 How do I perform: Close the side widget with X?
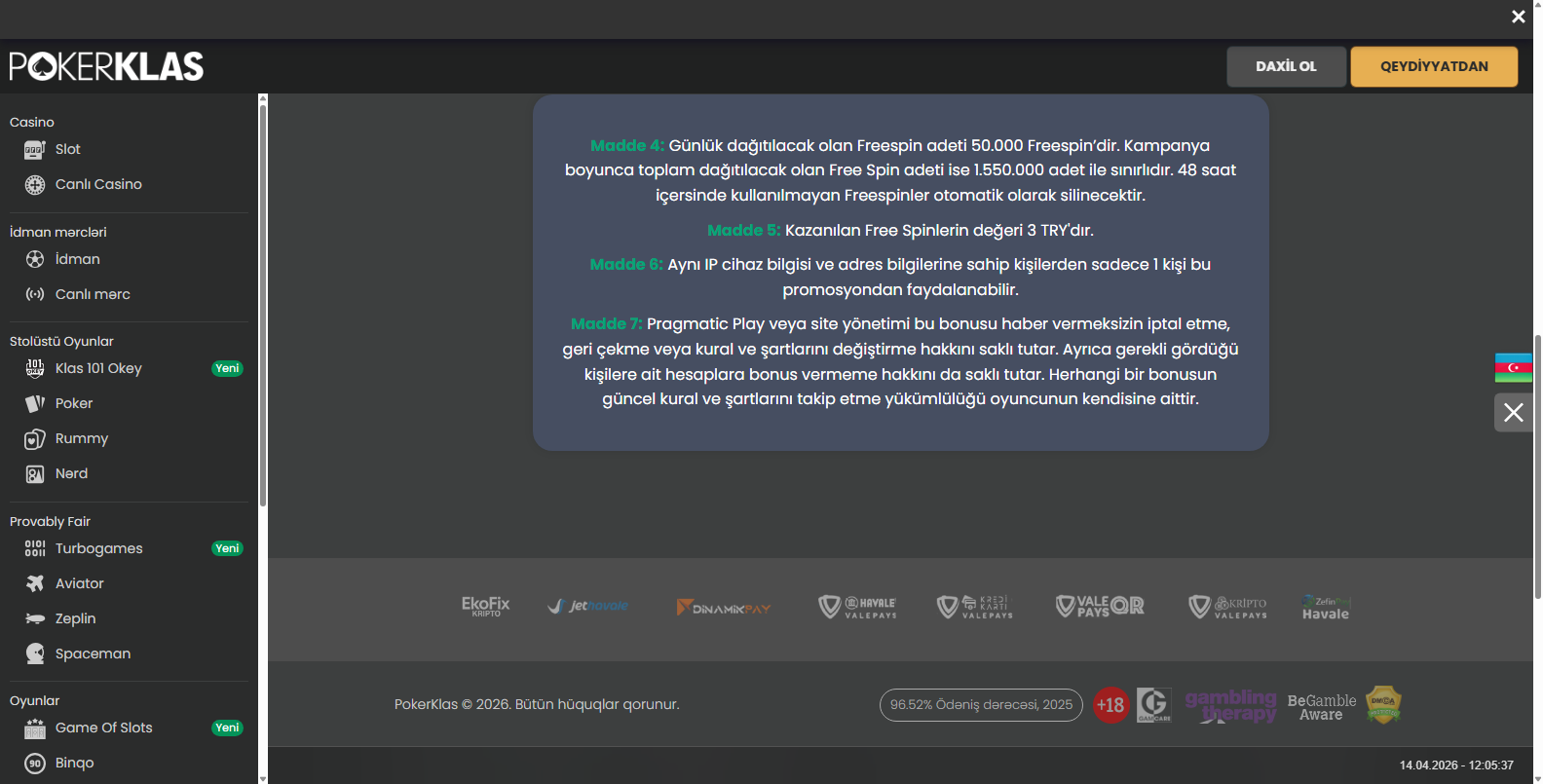(1513, 412)
